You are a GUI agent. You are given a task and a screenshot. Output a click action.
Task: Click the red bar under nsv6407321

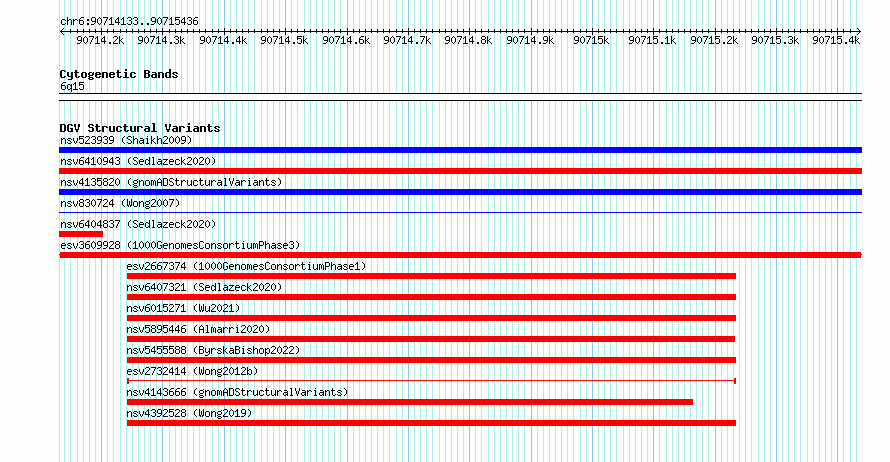431,297
